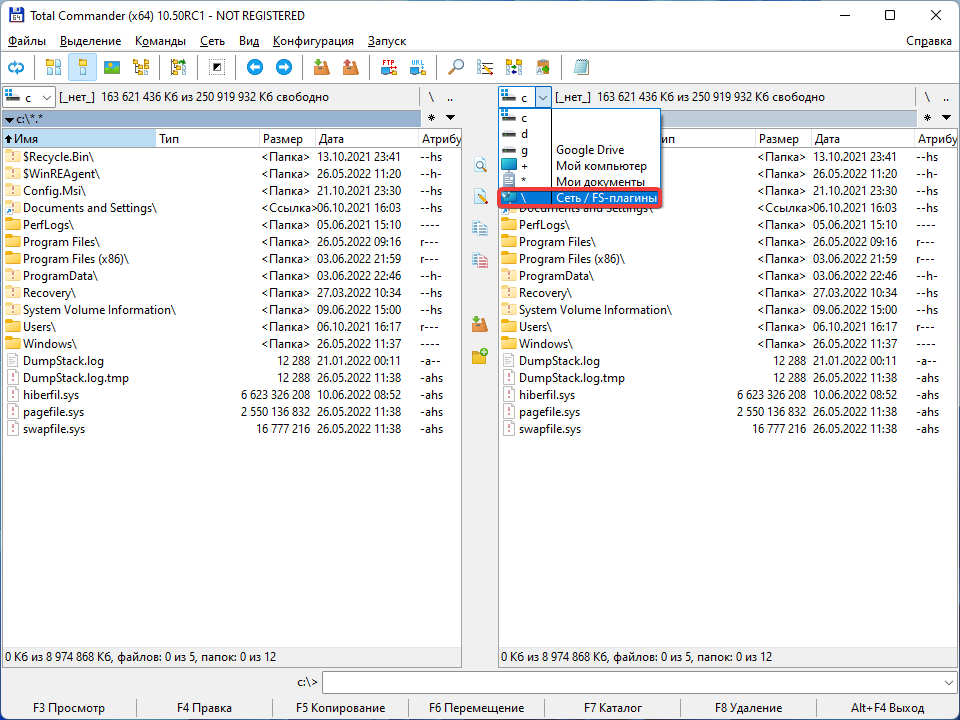Select Сеть / FS-плагины in drive list

coord(580,197)
